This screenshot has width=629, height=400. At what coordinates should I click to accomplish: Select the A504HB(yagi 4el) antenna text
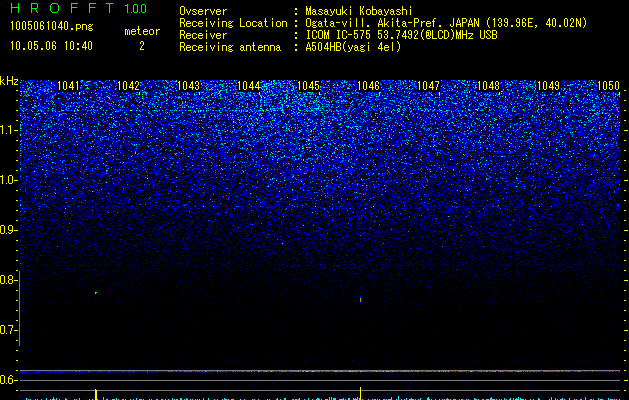353,47
